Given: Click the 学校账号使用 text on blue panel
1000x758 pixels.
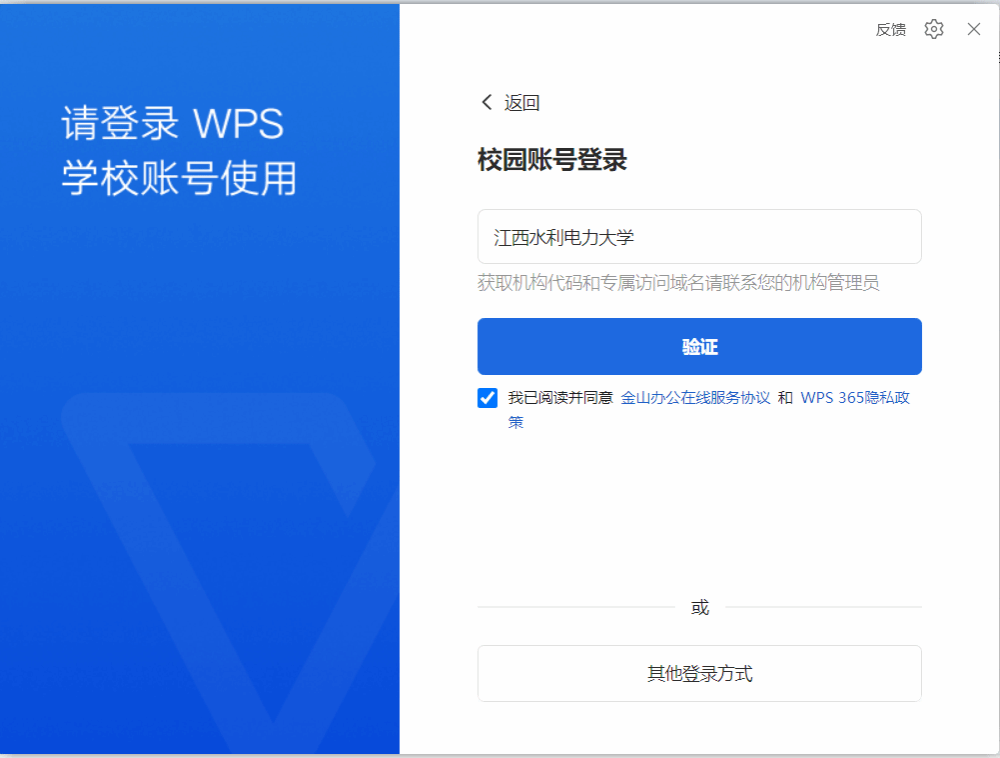Looking at the screenshot, I should 179,178.
